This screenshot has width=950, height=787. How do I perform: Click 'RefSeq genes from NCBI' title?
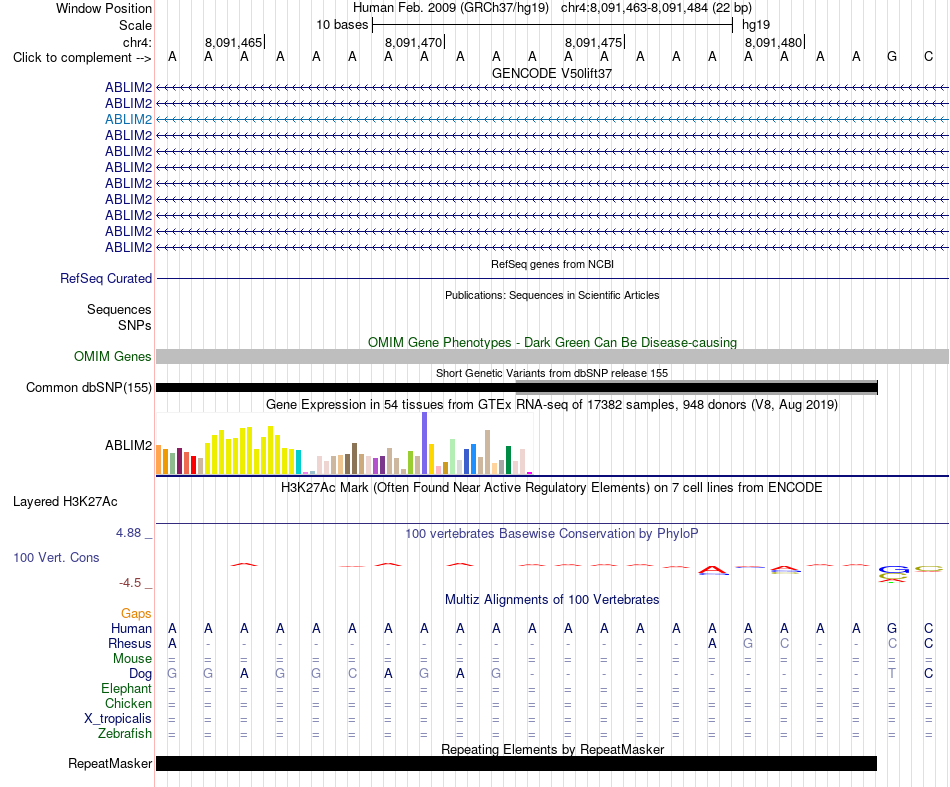(x=552, y=264)
